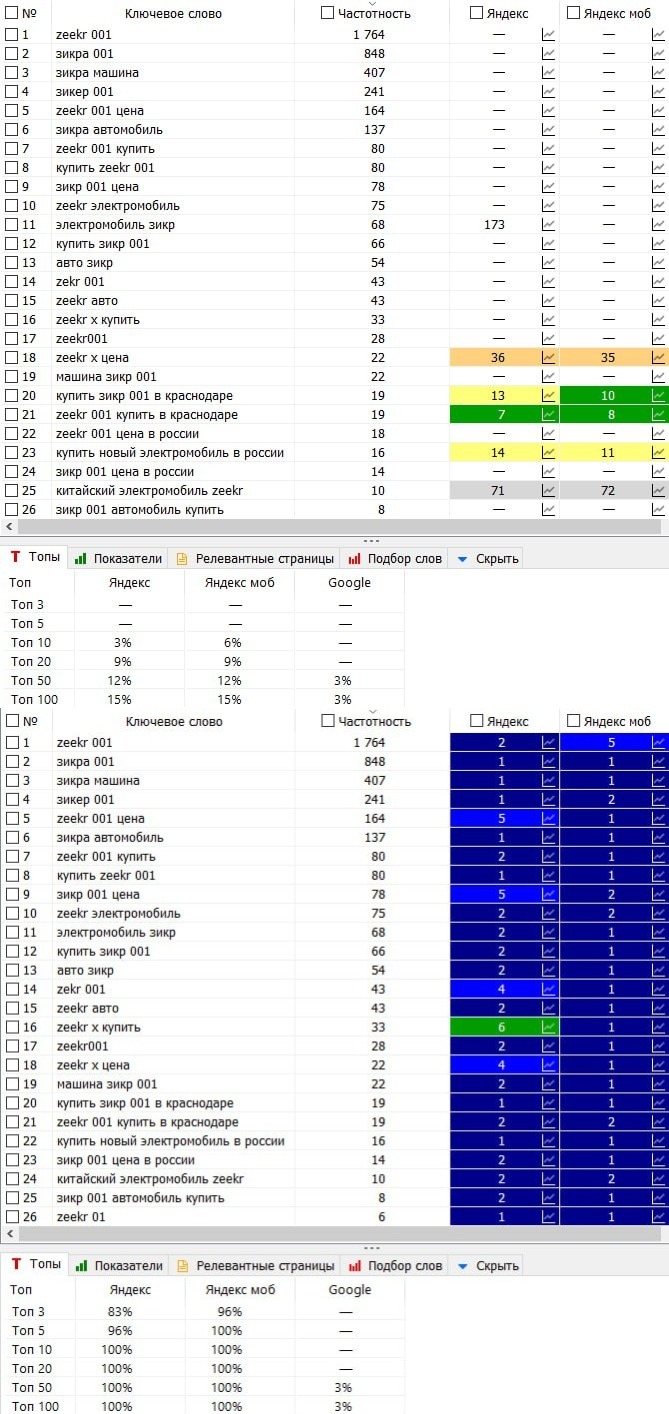Click left arrow of upper horizontal scrollbar
Viewport: 669px width, 1414px height.
(10, 526)
